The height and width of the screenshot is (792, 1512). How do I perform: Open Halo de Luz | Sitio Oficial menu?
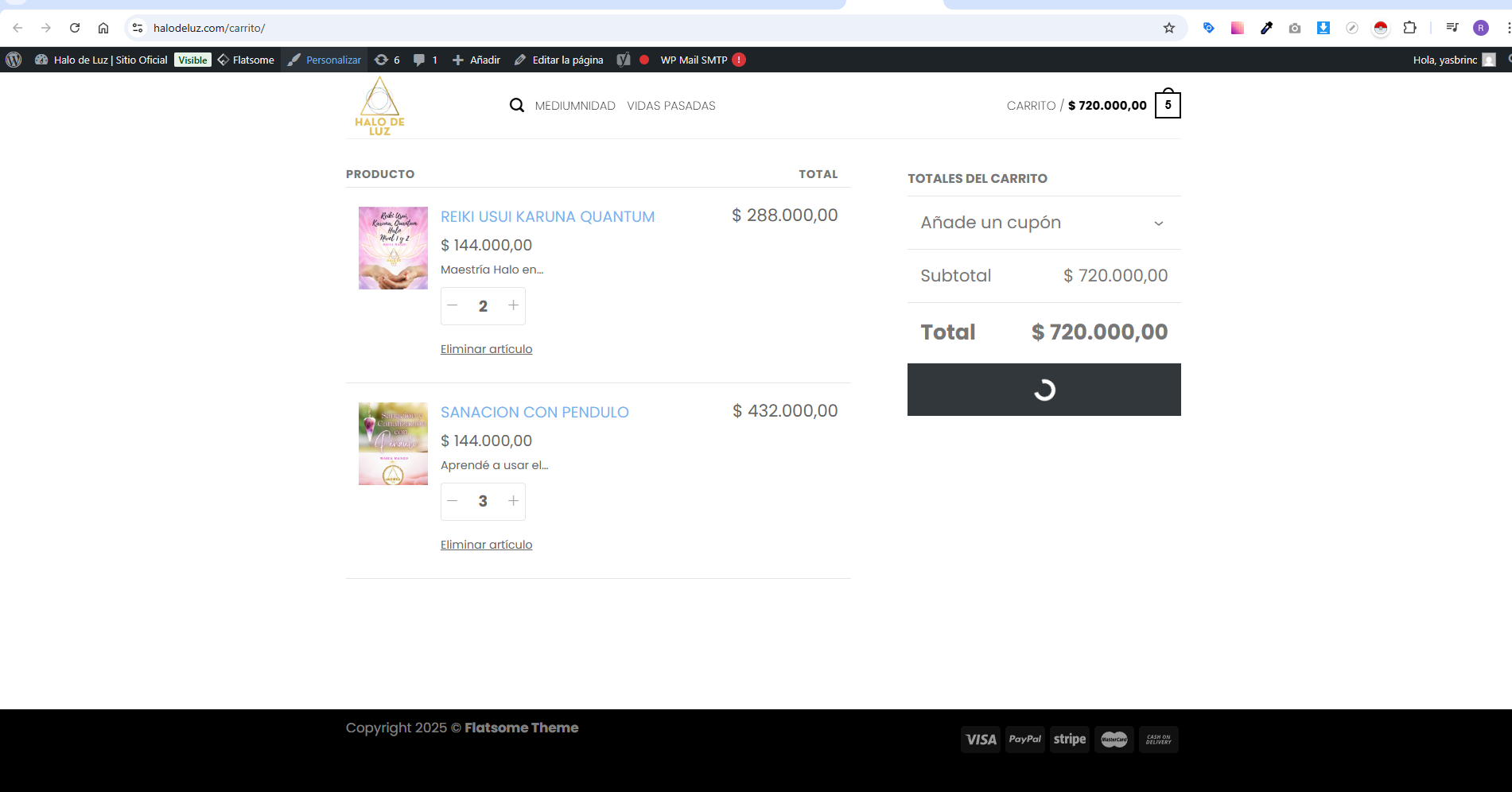pos(101,60)
